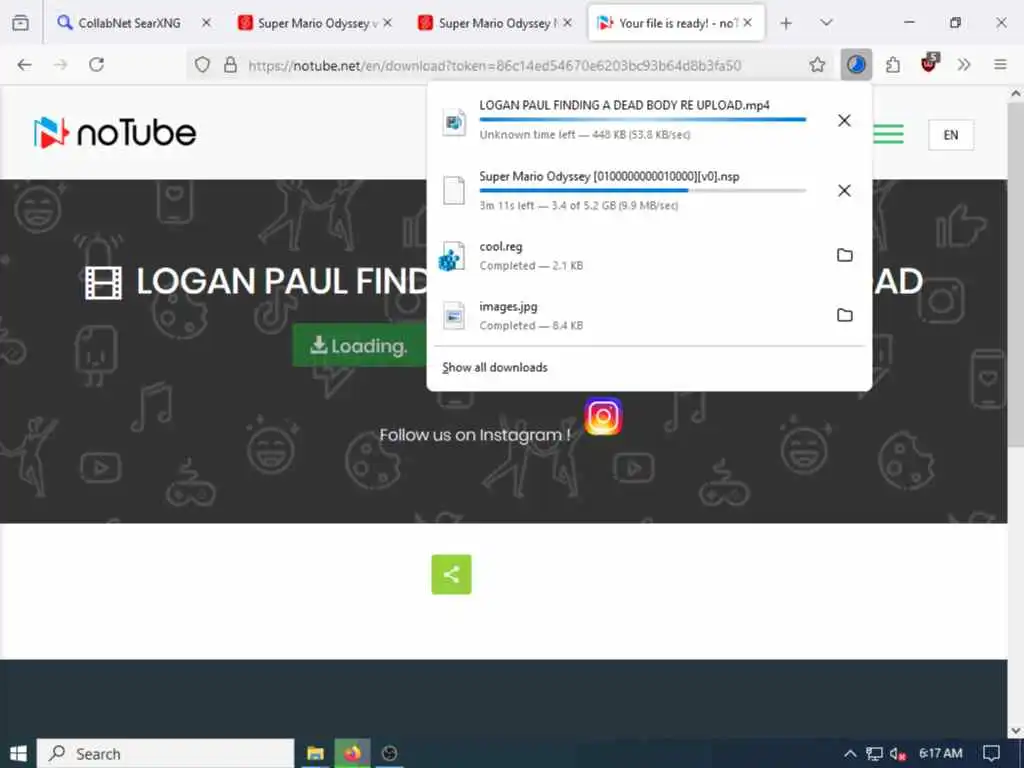1024x768 pixels.
Task: Open the network status tray icon
Action: [874, 754]
